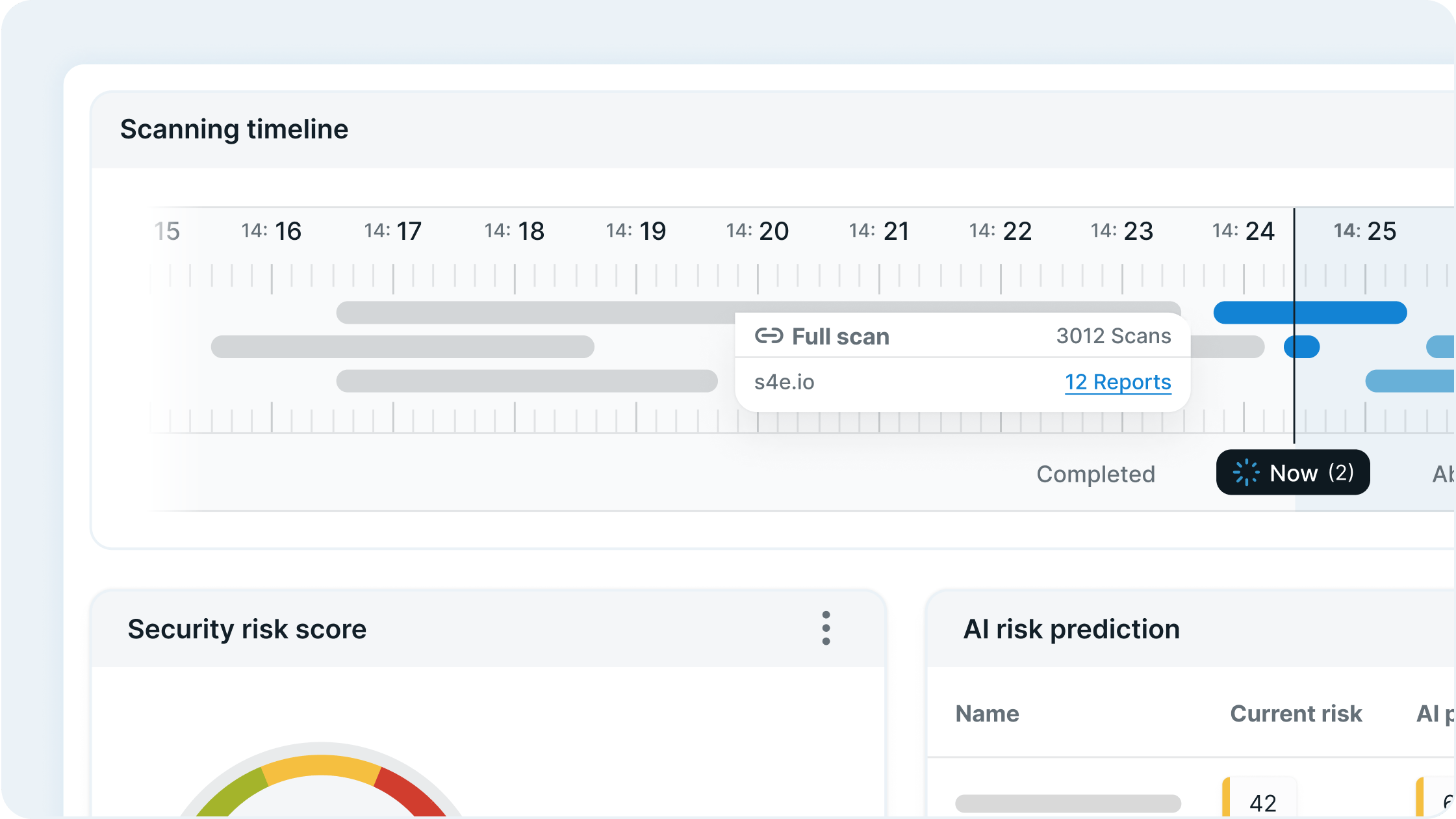The height and width of the screenshot is (819, 1456).
Task: Jump to 14:16 on the timeline
Action: [x=272, y=231]
